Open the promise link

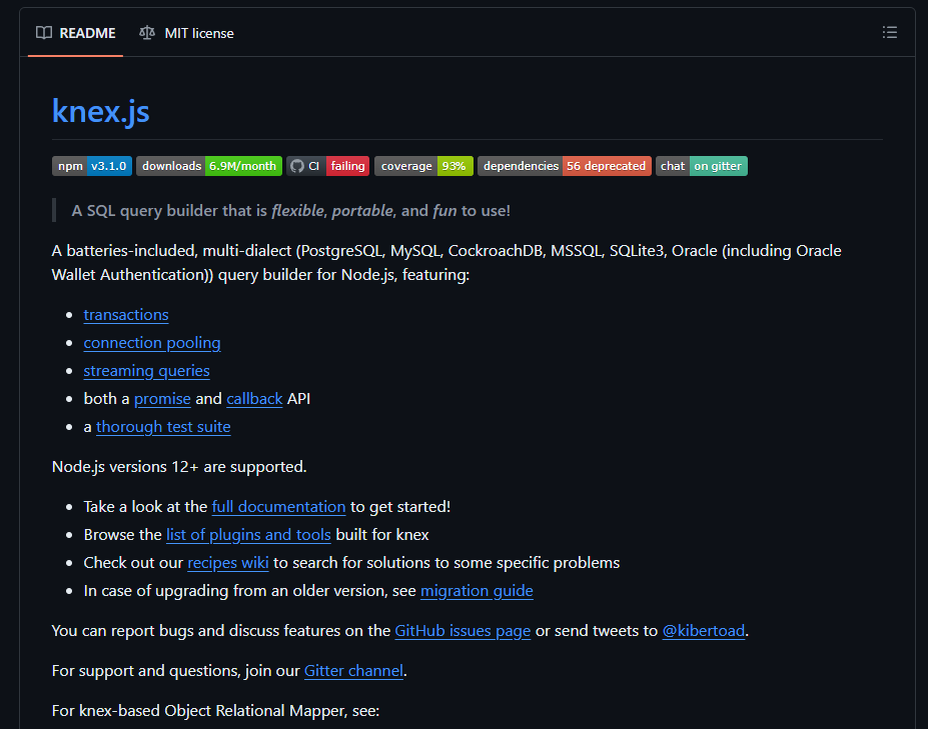162,399
